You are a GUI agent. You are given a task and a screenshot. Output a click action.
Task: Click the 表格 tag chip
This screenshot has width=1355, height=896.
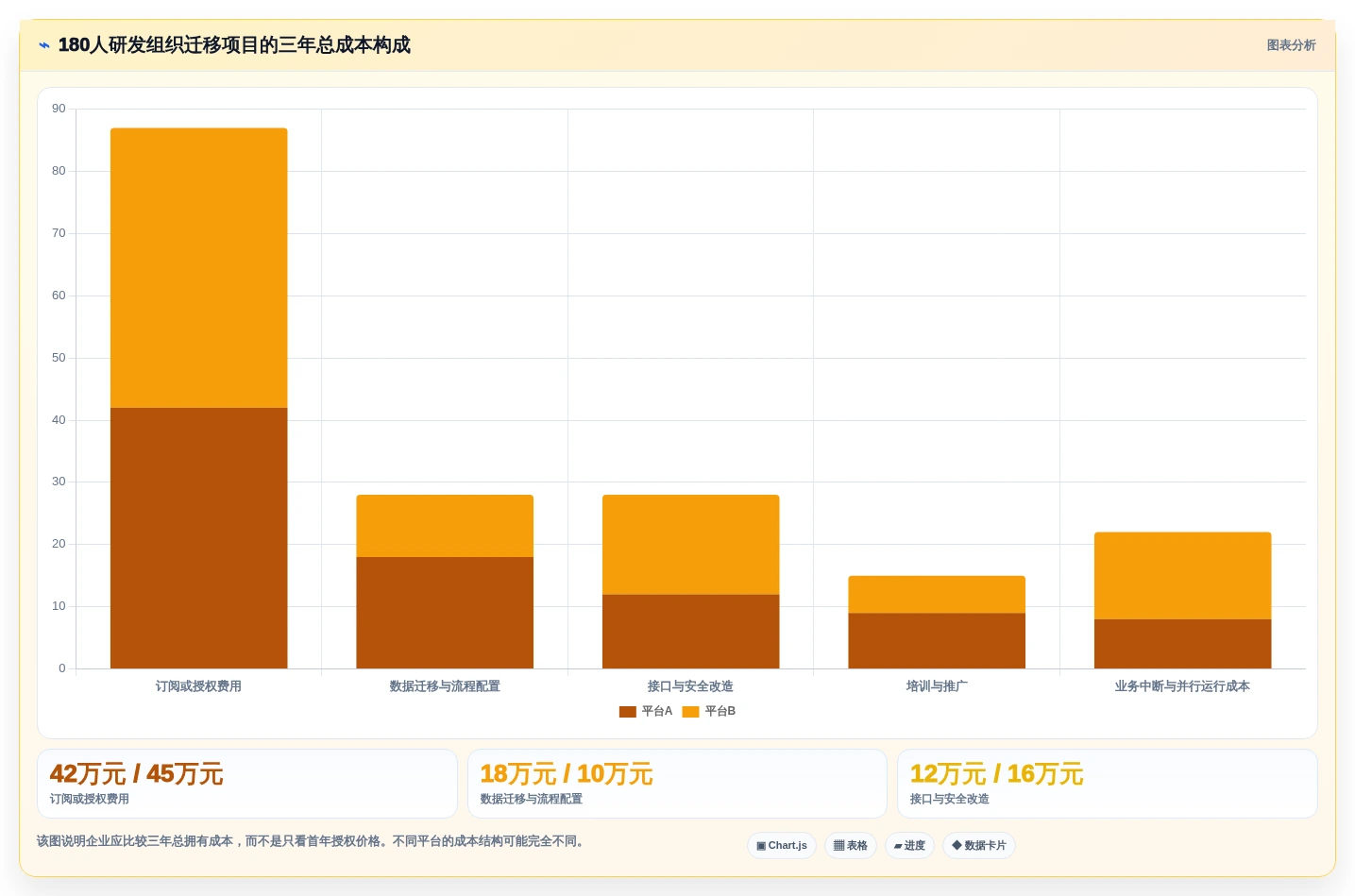[851, 846]
